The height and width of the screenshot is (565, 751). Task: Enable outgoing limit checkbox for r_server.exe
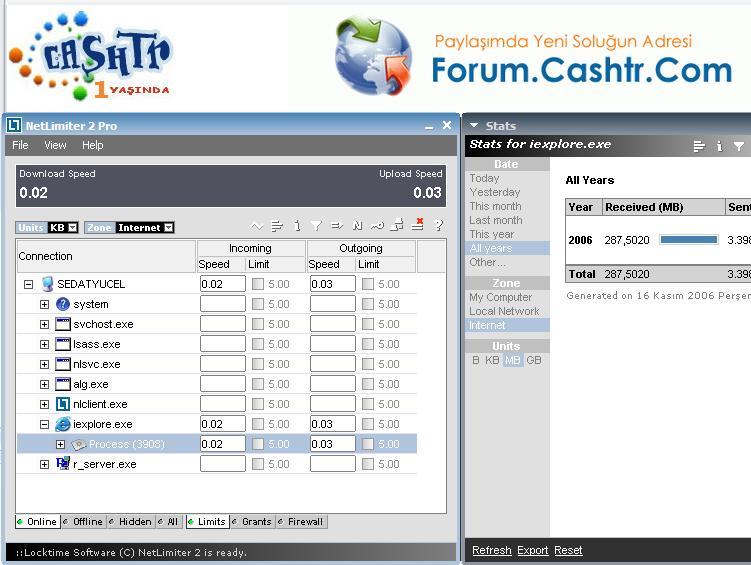[368, 464]
